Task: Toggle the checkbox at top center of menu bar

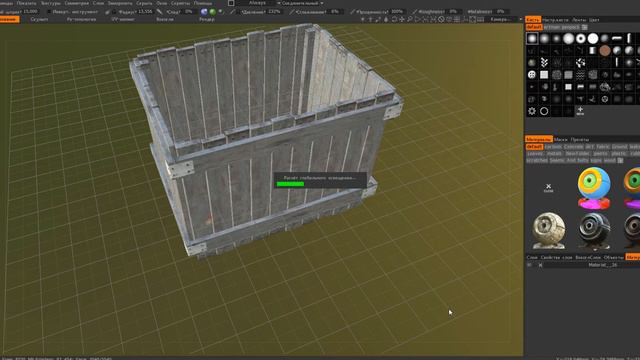Action: tap(231, 3)
